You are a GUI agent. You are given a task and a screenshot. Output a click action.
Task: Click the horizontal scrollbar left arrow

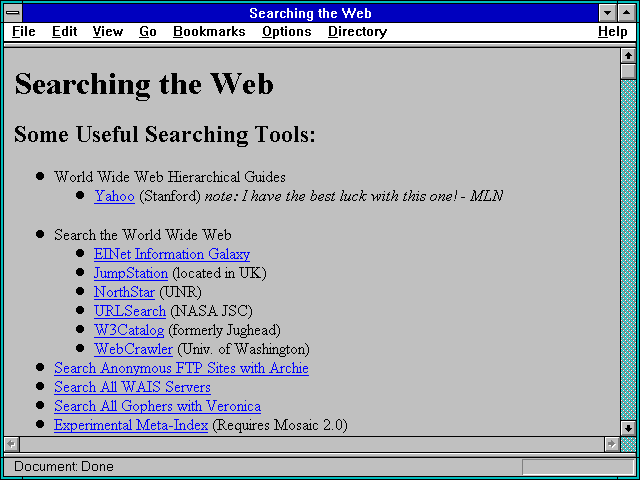tap(11, 444)
